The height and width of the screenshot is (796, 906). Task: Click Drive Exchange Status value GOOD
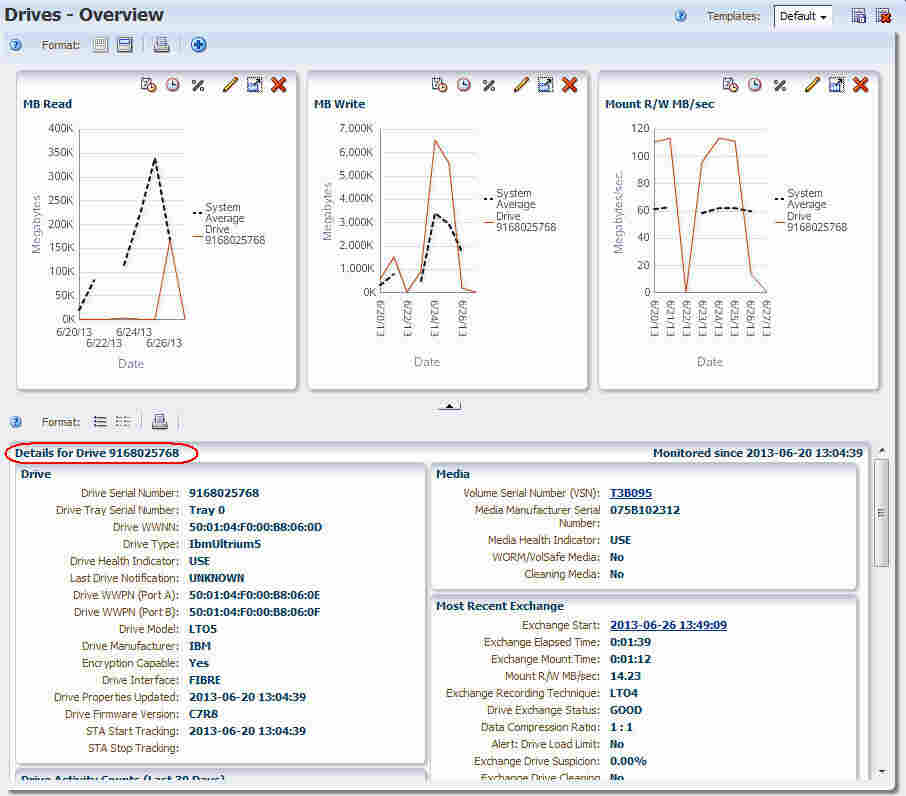[626, 710]
